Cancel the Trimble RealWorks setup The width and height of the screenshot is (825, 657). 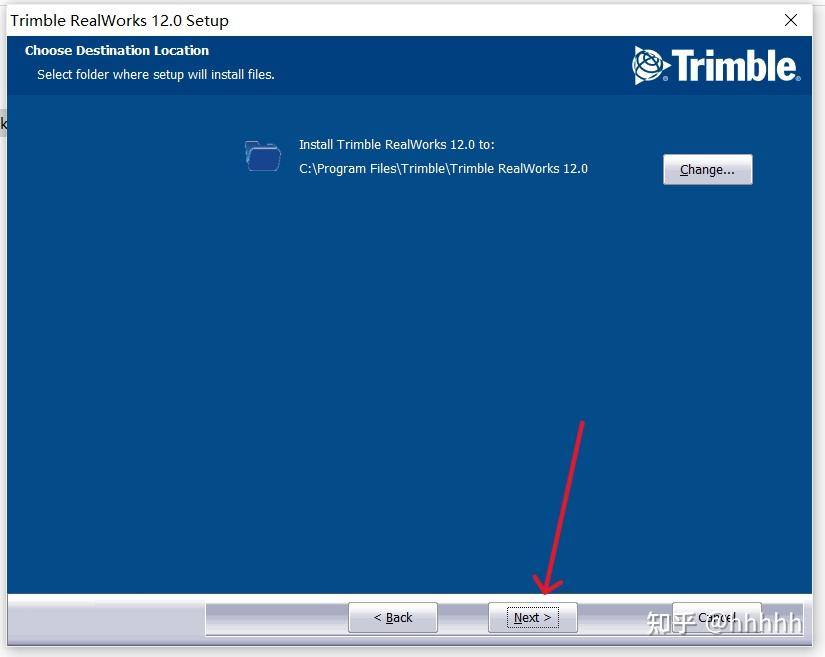[x=717, y=617]
